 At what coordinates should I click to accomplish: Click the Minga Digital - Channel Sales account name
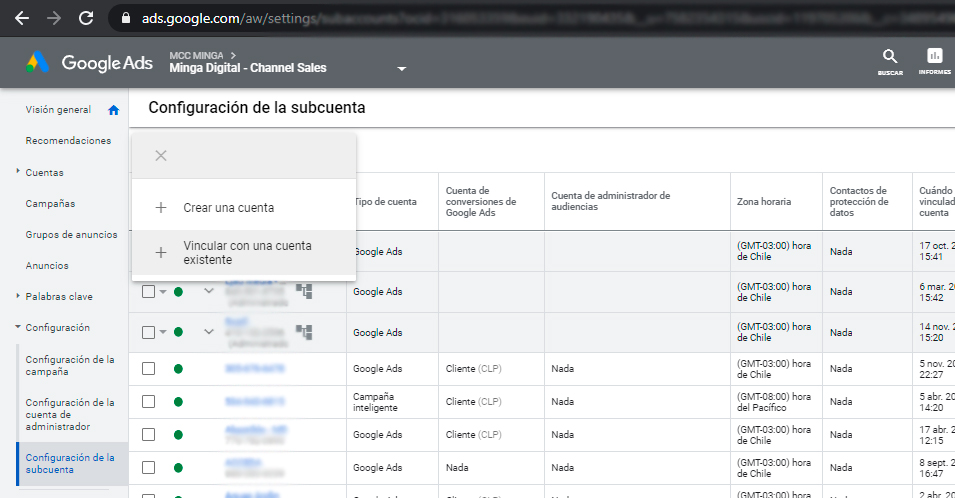tap(248, 68)
